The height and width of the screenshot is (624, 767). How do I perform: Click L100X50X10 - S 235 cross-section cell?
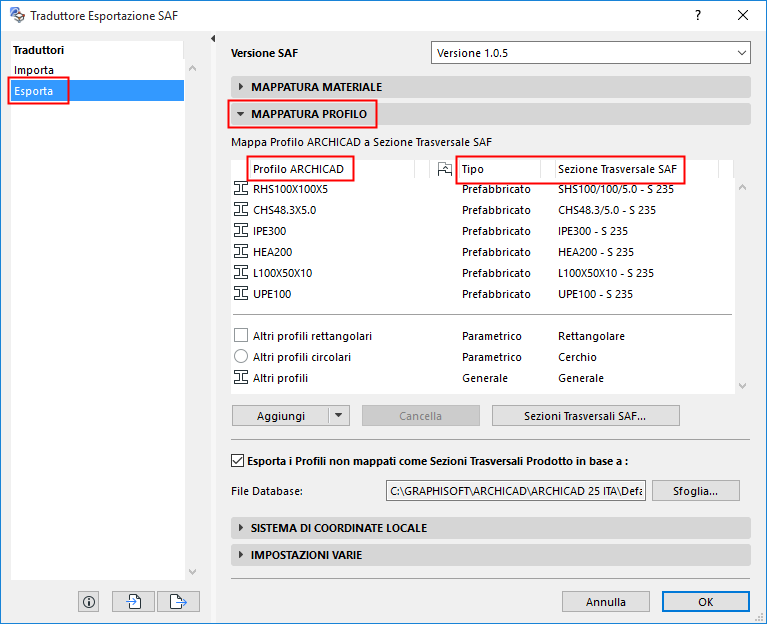606,273
